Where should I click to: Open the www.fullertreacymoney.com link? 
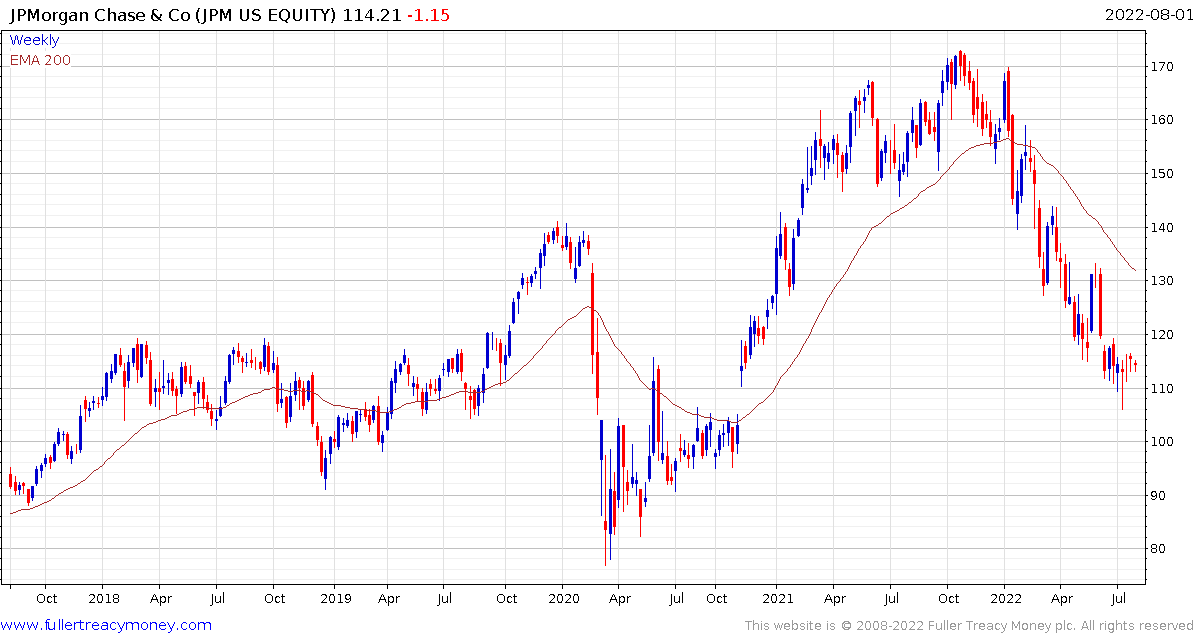click(x=107, y=626)
